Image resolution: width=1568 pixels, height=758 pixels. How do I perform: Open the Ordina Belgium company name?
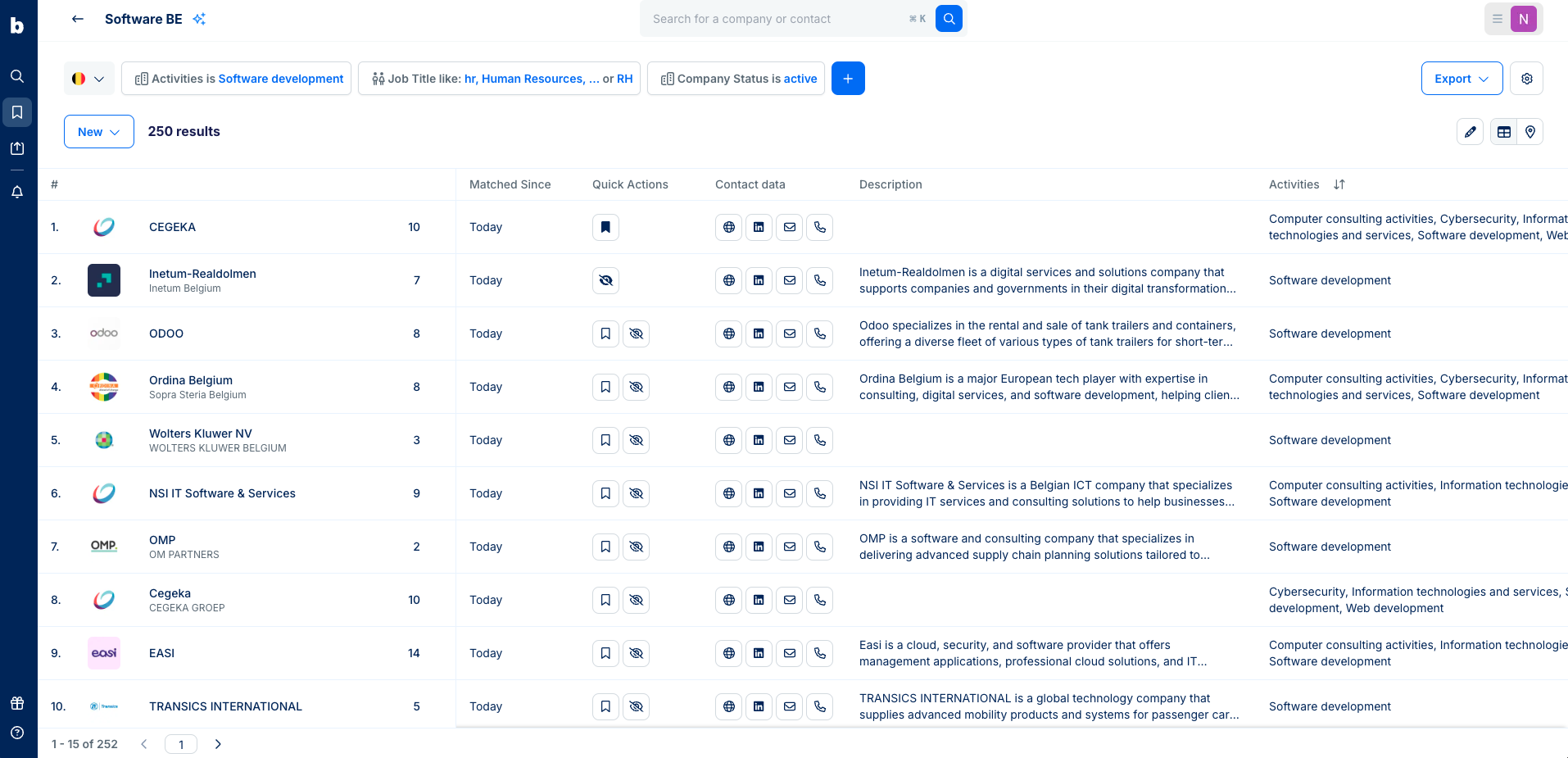pyautogui.click(x=191, y=380)
